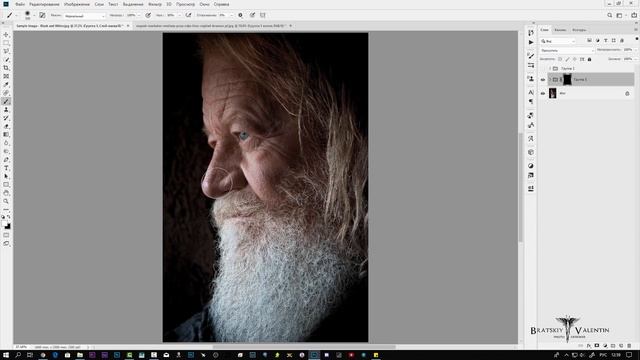Select the Zoom tool
Viewport: 640px width, 360px height.
[6, 201]
